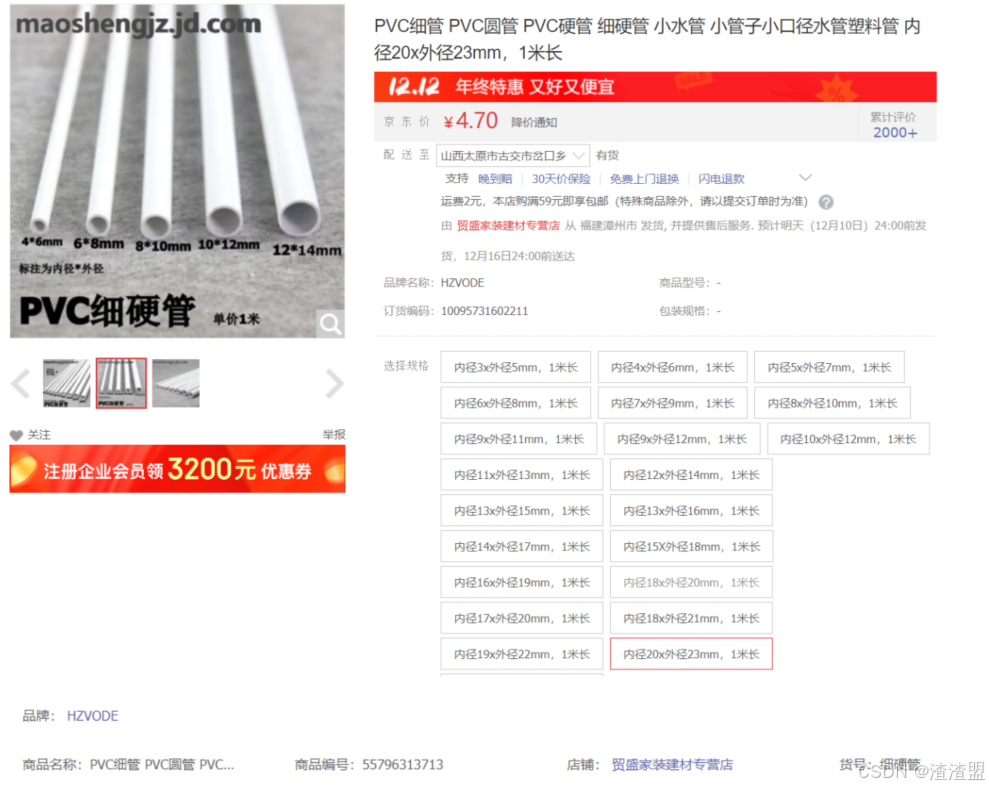
Task: Select highlighted size 内径20x外径23mm, 1米长
Action: point(691,654)
